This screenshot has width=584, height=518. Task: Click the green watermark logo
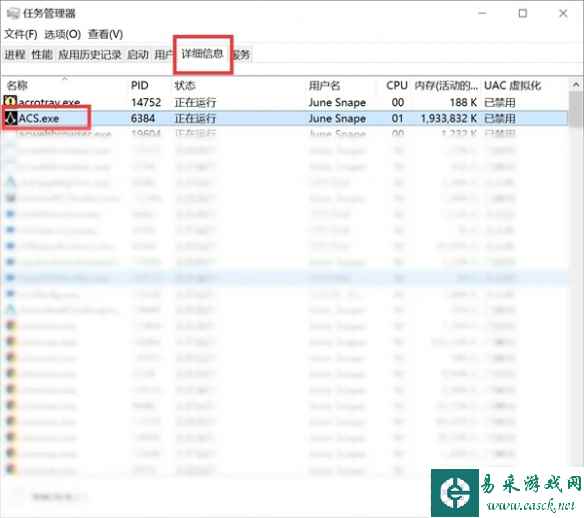[x=455, y=493]
